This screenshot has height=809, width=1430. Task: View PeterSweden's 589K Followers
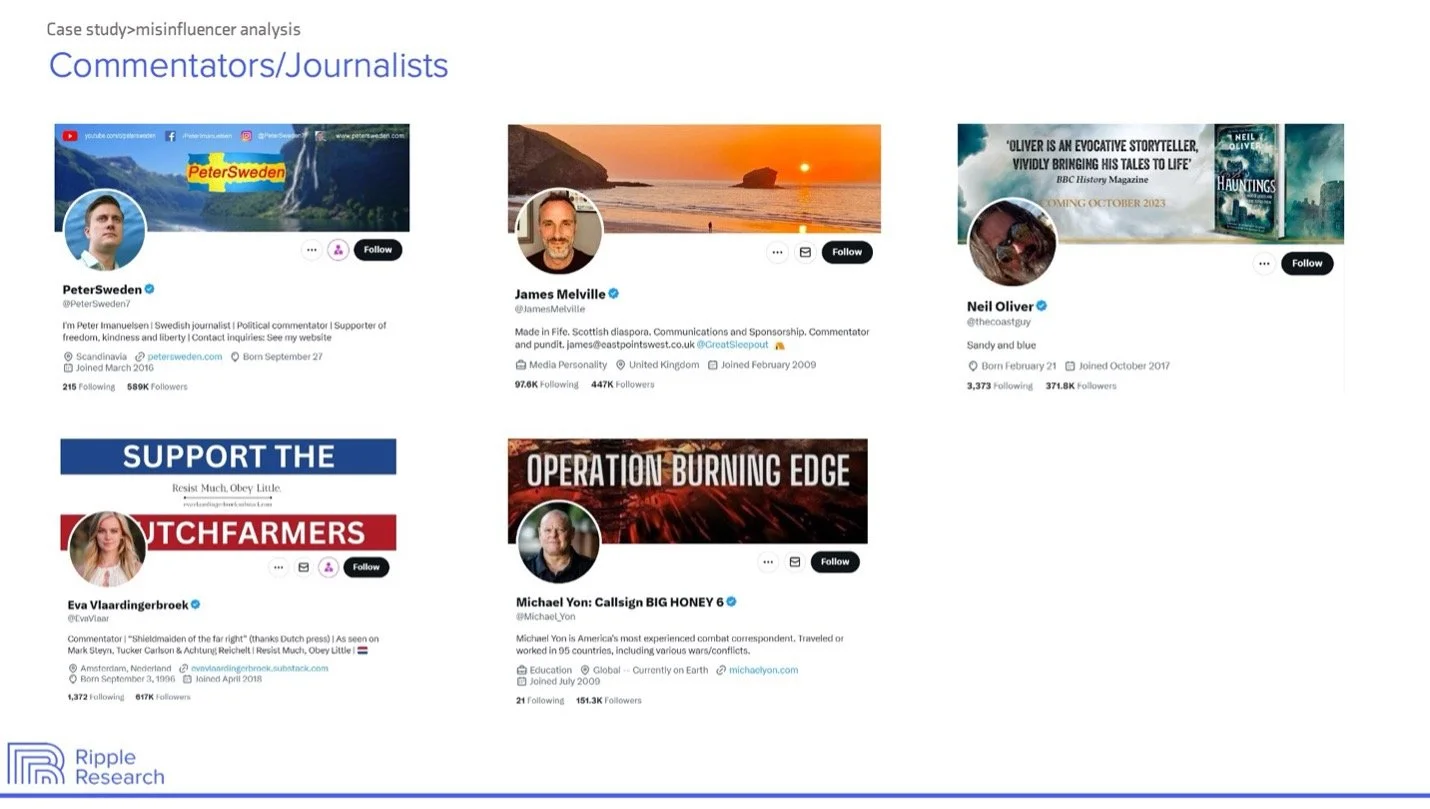157,386
